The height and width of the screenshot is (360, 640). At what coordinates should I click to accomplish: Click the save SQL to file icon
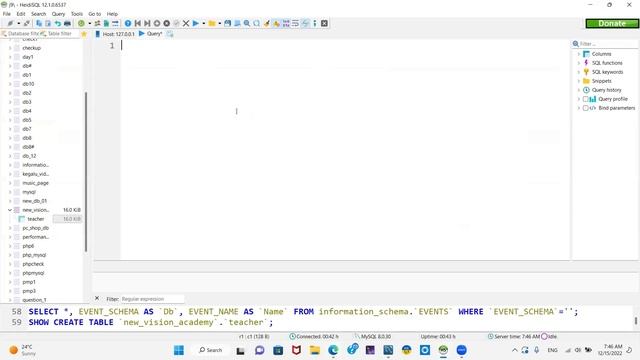coord(227,23)
